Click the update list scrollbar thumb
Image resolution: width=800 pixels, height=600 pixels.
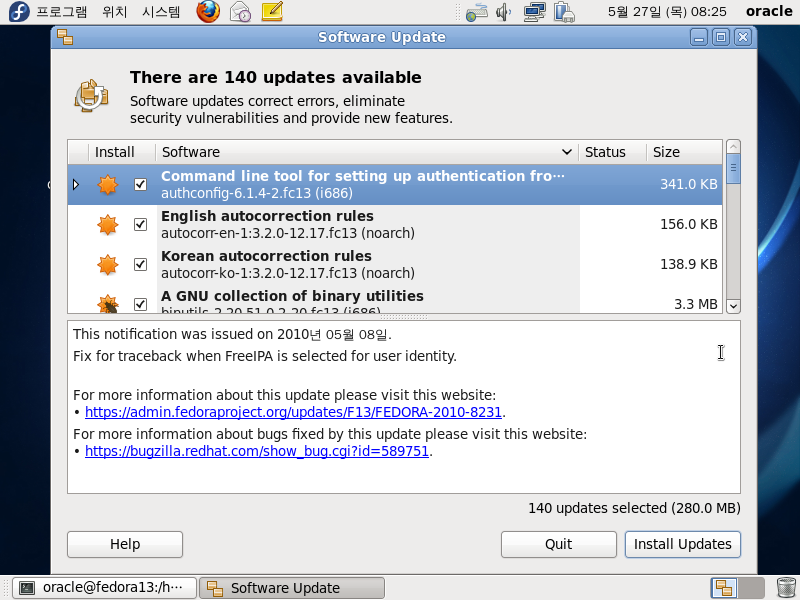(x=733, y=168)
